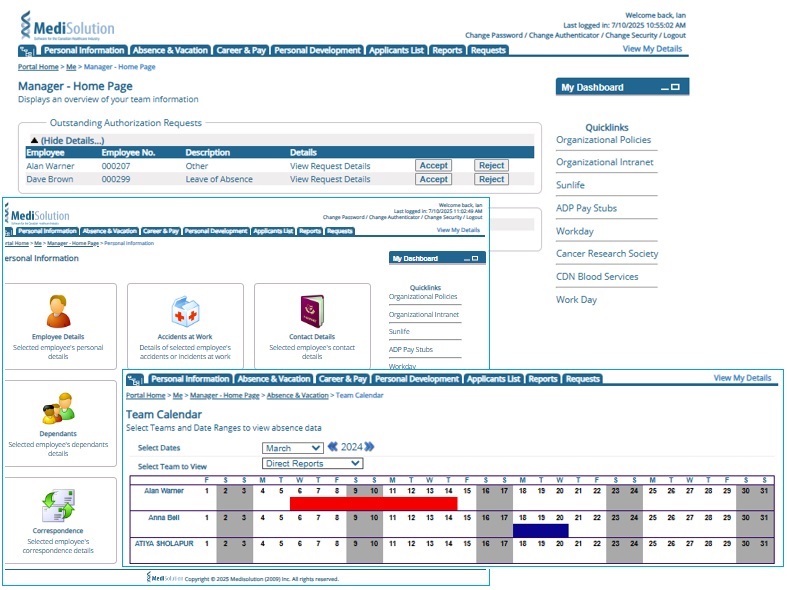Open the Cancer Research Society quicklink

point(607,254)
